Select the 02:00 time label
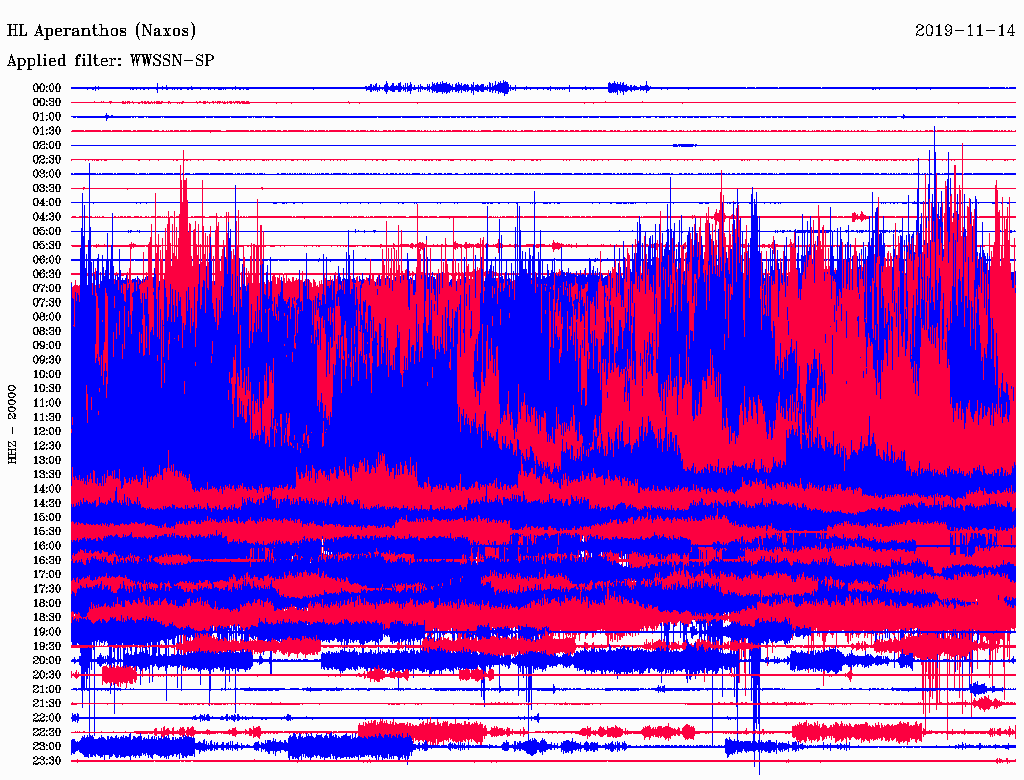1024x780 pixels. click(47, 145)
